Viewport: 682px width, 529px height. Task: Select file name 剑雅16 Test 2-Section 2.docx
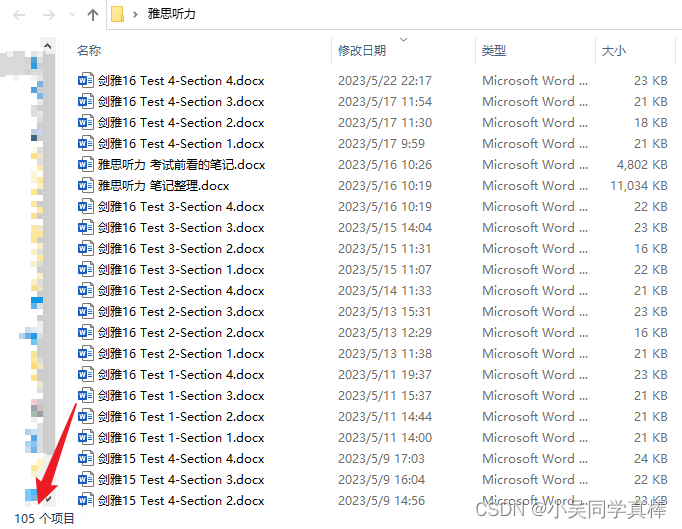(x=181, y=332)
